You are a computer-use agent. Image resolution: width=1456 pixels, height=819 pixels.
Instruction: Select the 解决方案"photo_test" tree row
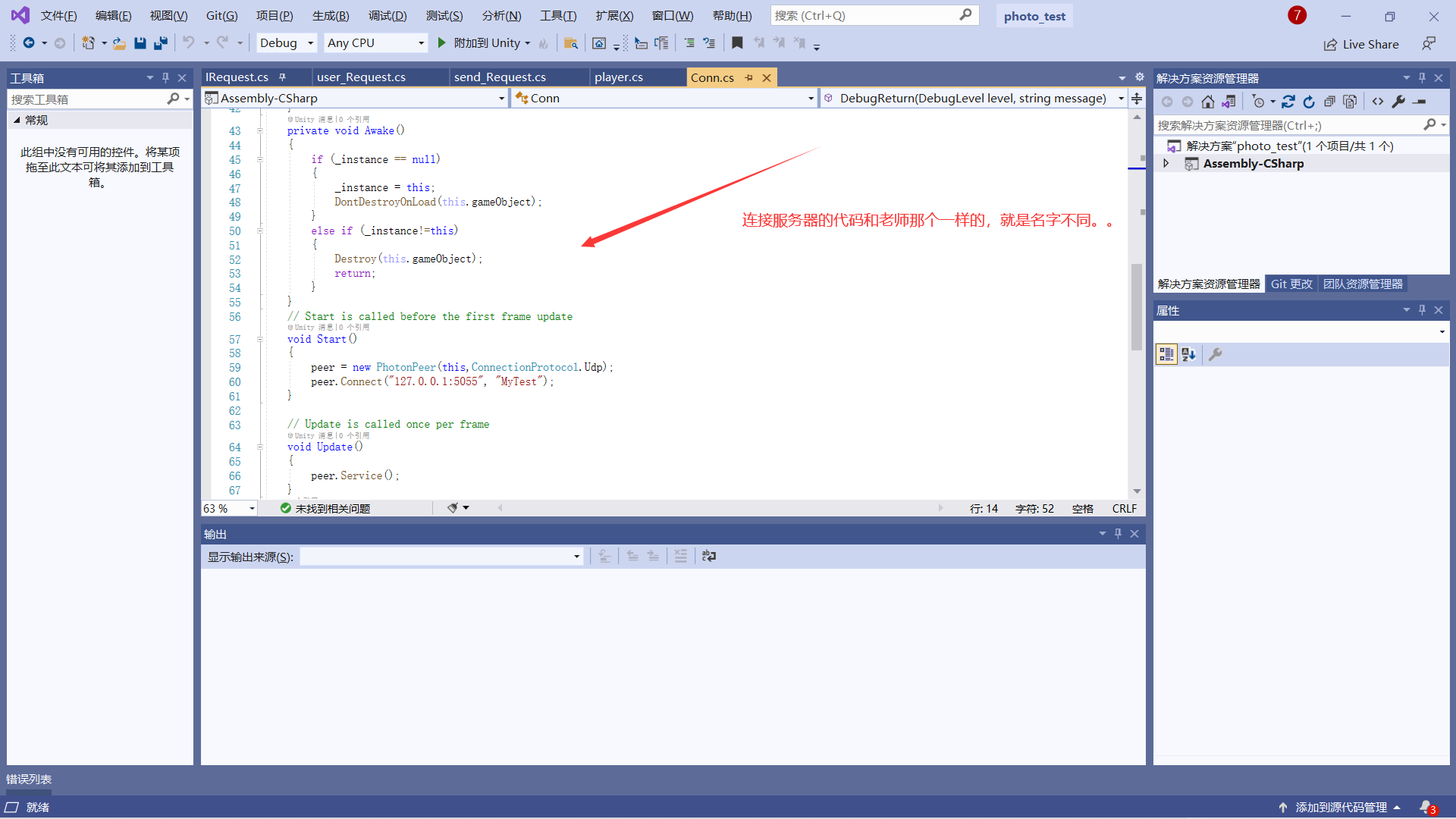point(1301,146)
